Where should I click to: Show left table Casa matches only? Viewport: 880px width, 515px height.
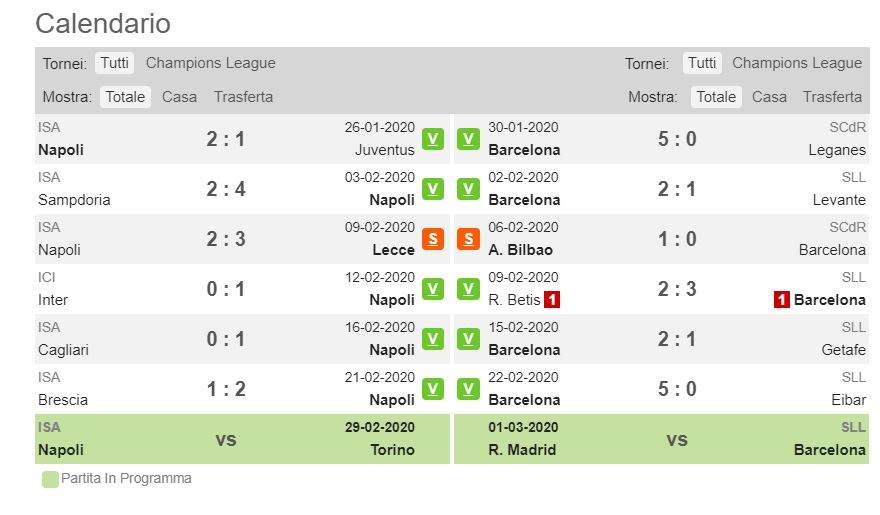pyautogui.click(x=179, y=97)
